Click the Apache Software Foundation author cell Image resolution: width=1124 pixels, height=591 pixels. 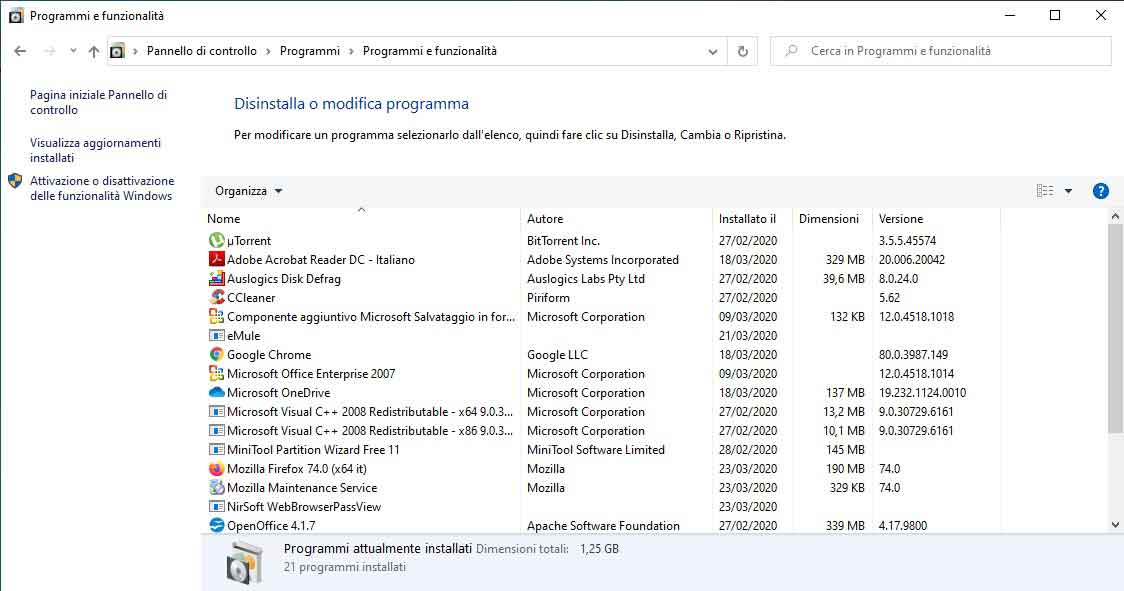[603, 525]
